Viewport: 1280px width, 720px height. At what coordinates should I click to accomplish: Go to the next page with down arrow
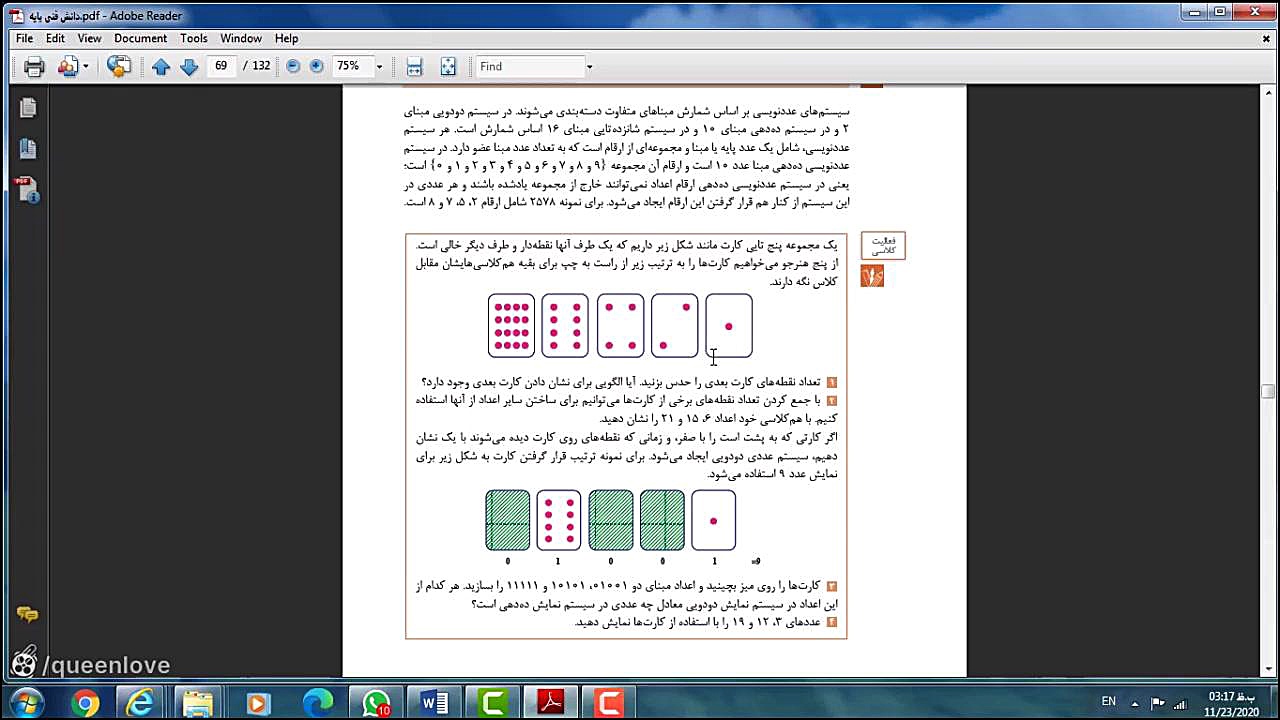(x=189, y=67)
